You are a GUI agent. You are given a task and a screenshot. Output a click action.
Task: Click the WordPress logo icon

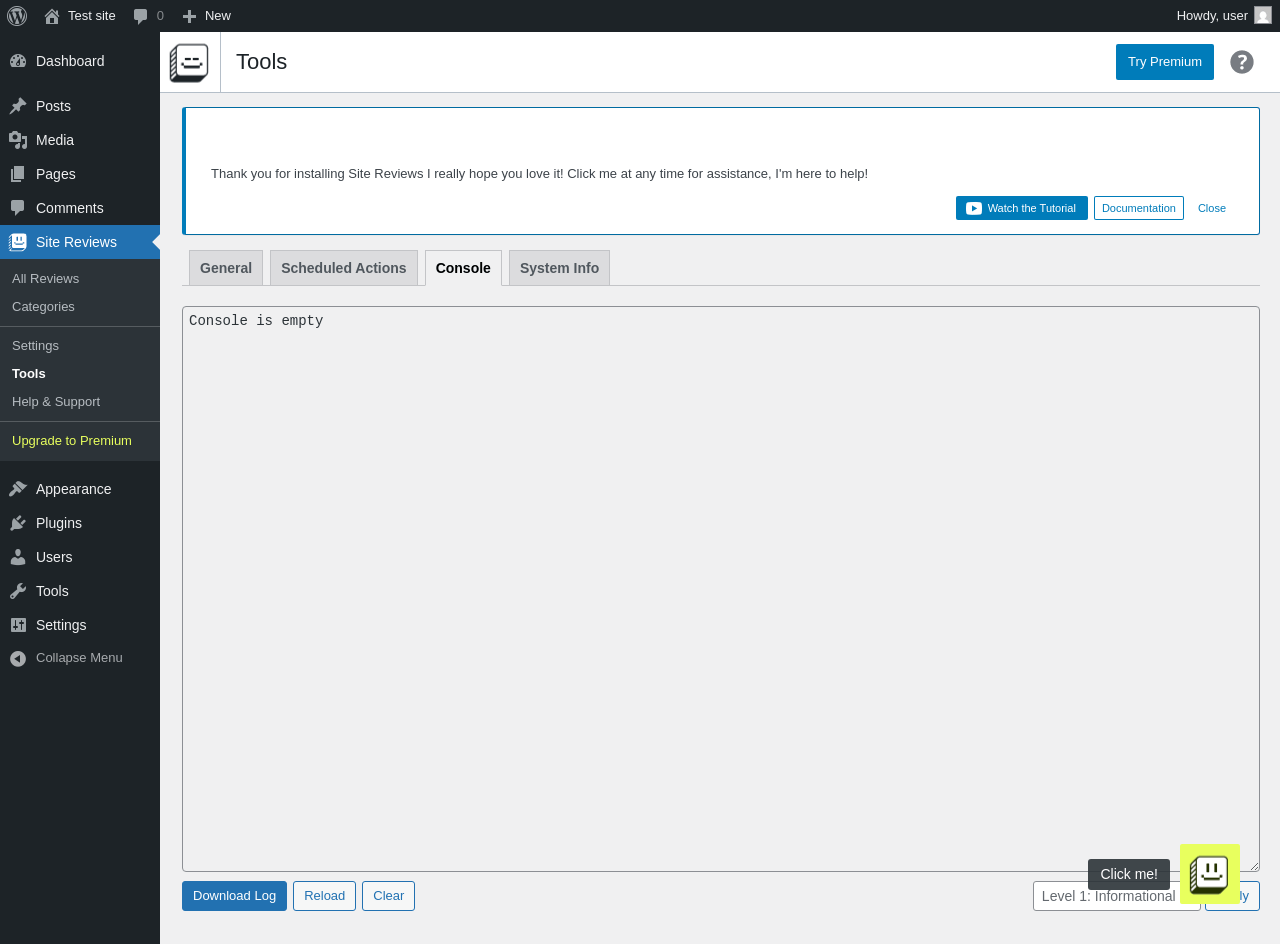click(x=17, y=16)
